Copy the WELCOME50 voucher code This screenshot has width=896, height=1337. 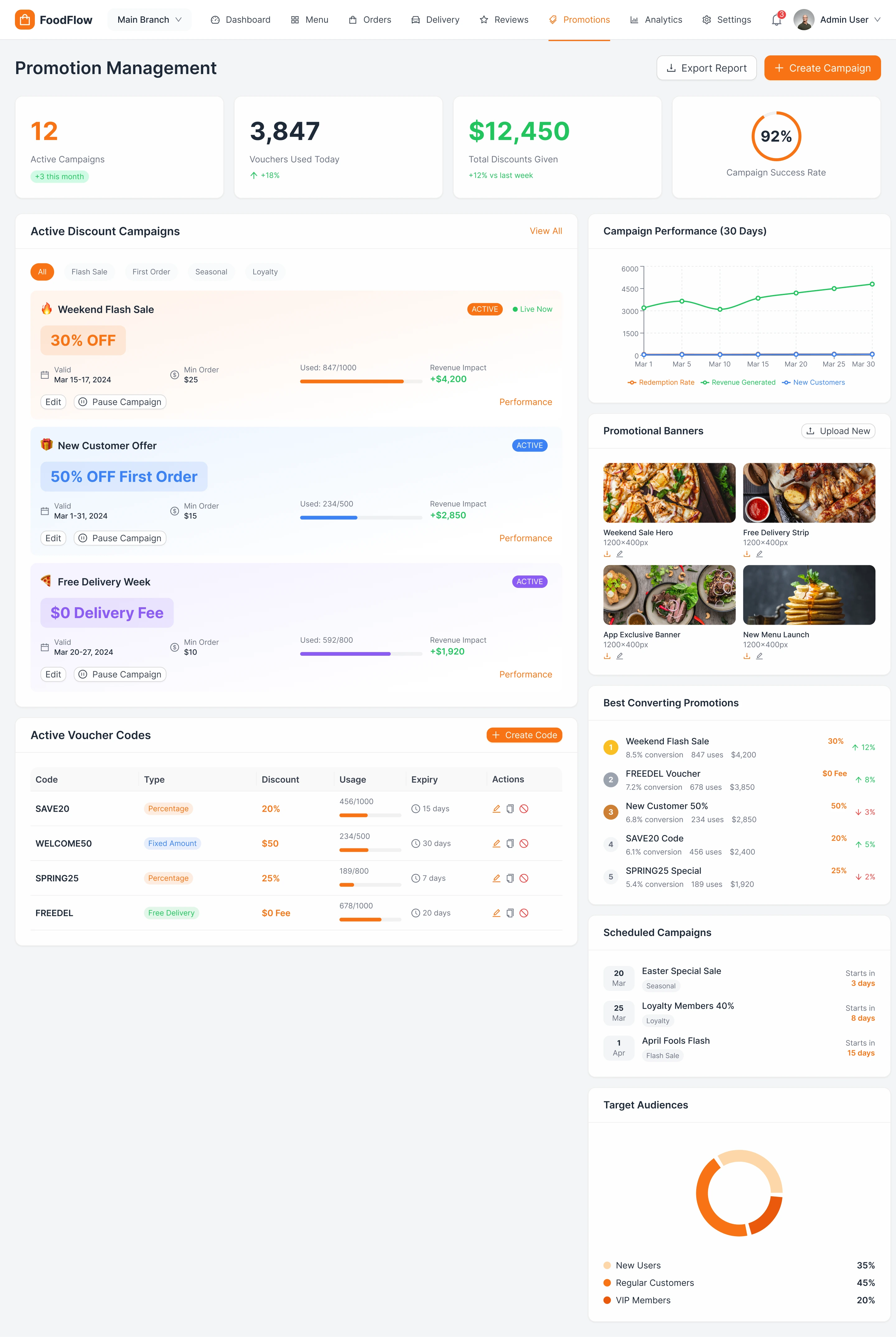510,843
